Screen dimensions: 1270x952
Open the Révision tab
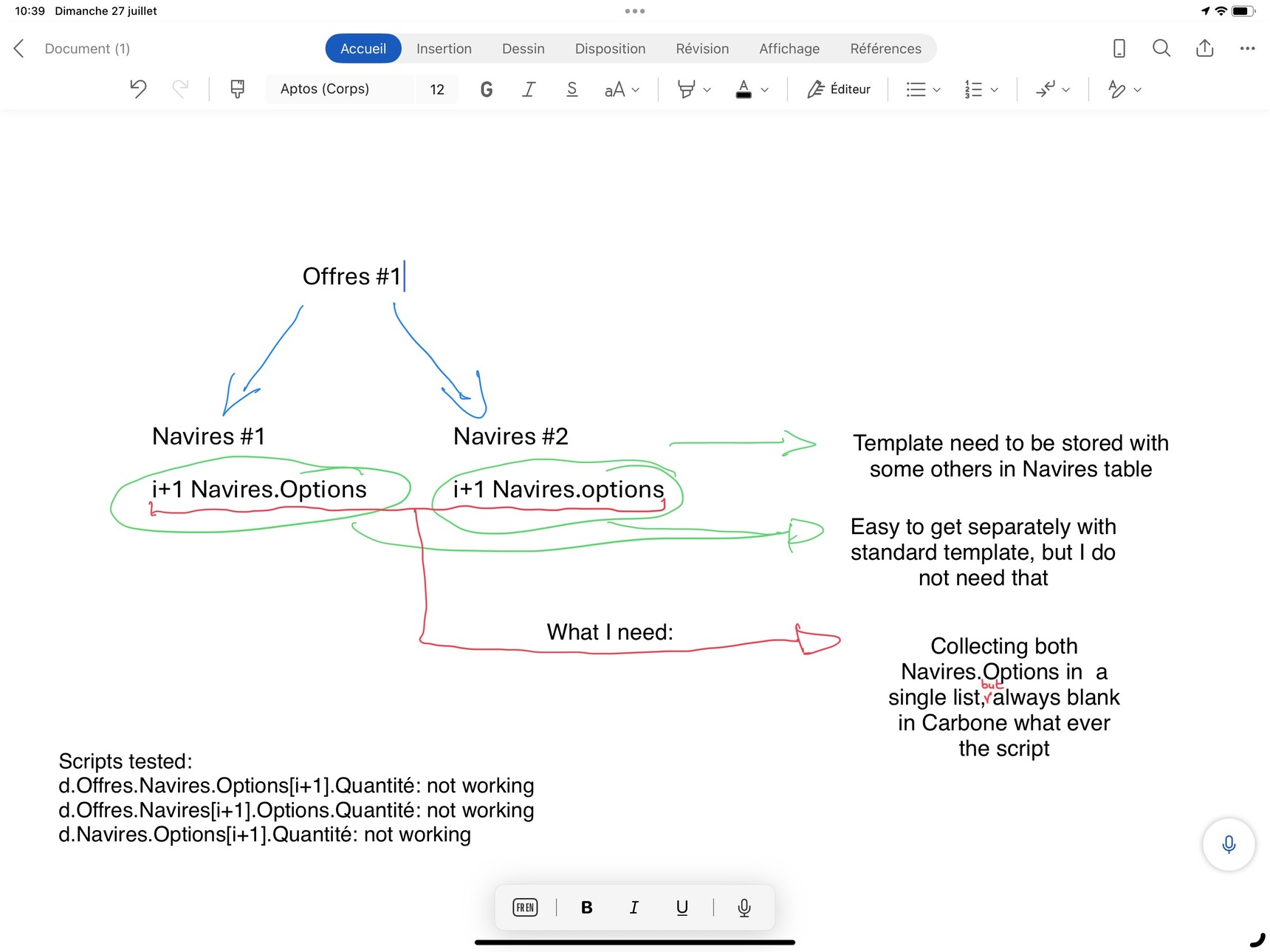[x=702, y=49]
